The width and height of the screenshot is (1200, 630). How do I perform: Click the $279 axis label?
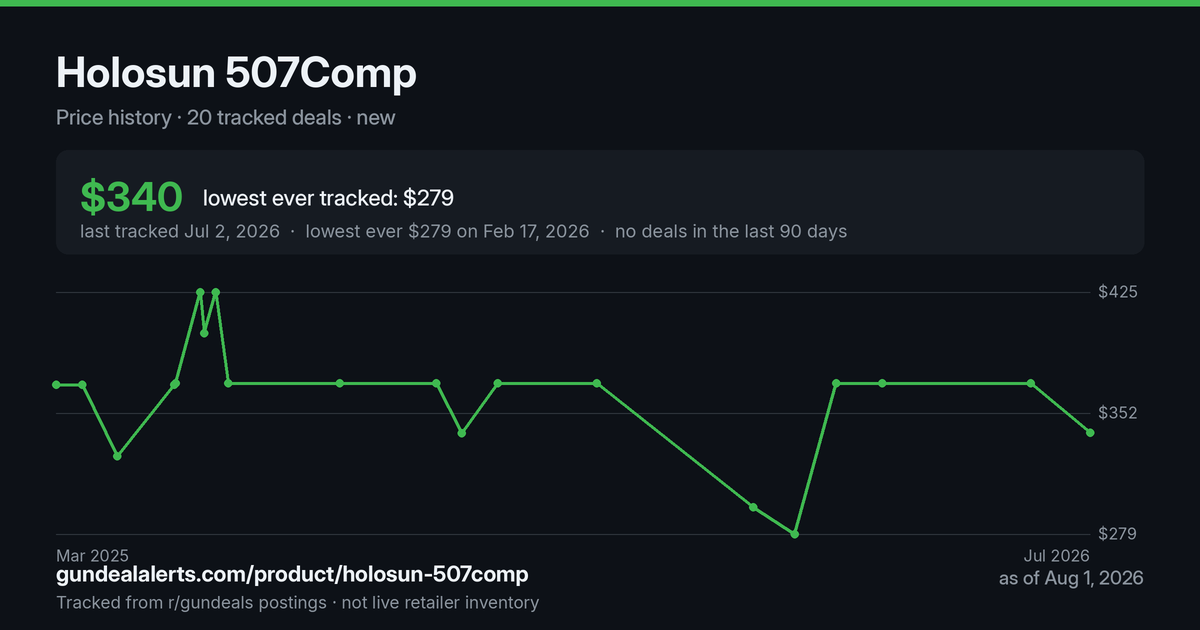click(x=1117, y=534)
